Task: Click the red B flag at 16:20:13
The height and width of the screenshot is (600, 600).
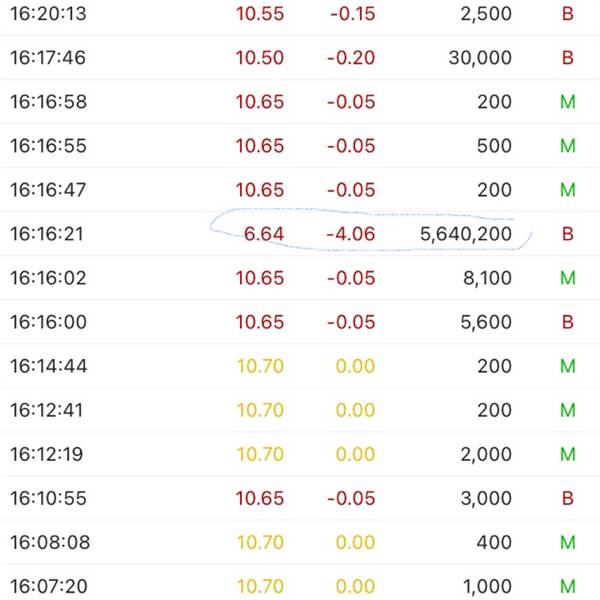Action: (567, 14)
